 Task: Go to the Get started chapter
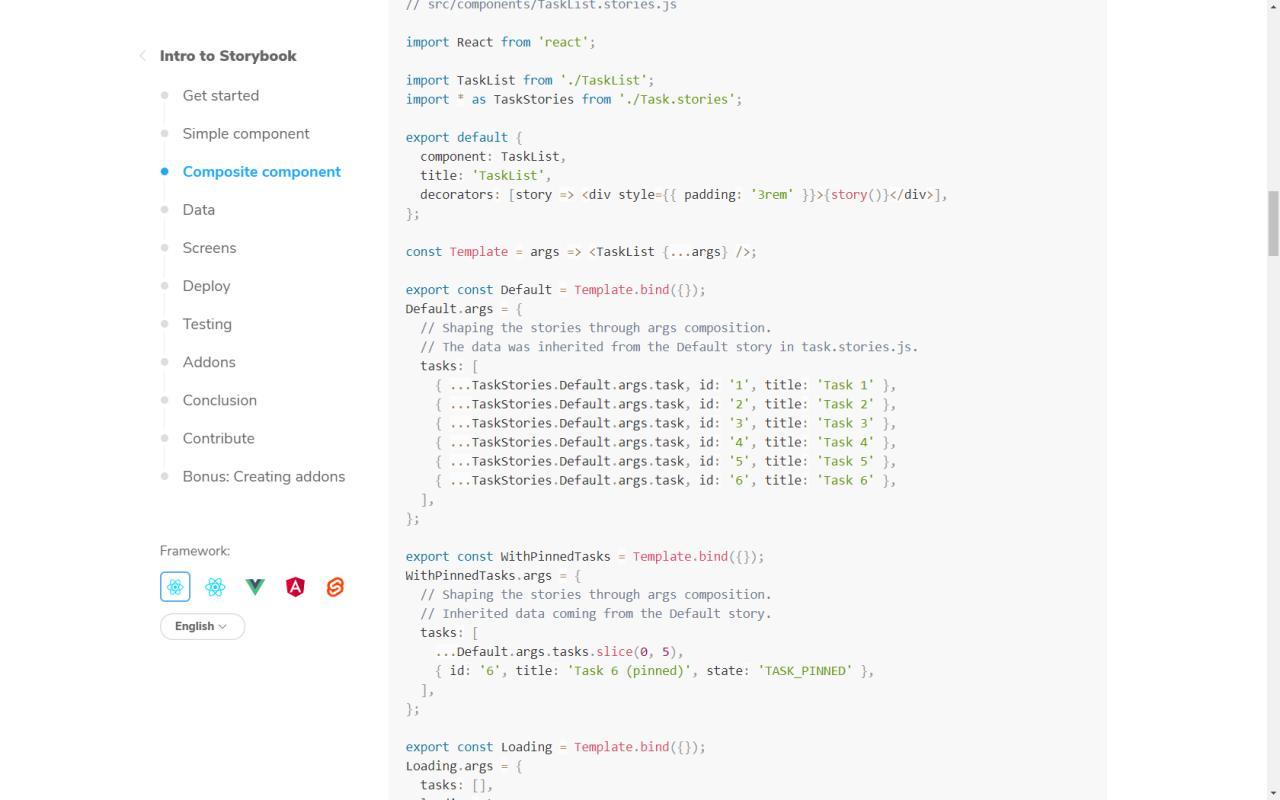click(220, 96)
